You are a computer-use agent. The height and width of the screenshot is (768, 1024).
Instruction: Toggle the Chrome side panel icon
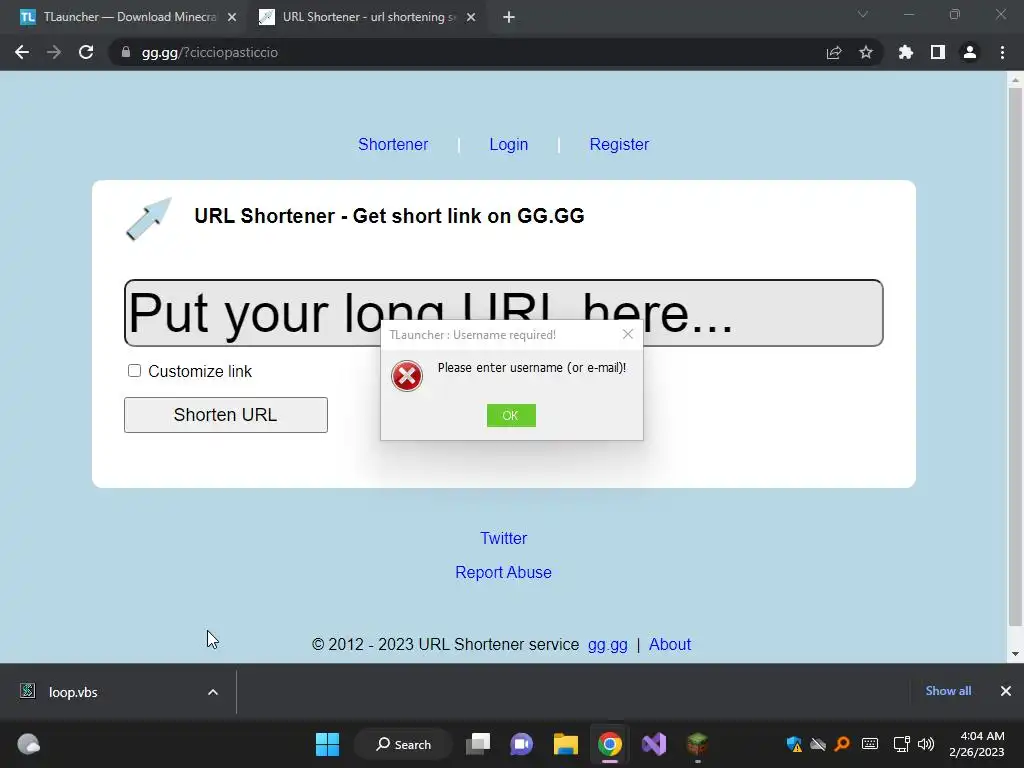coord(938,52)
